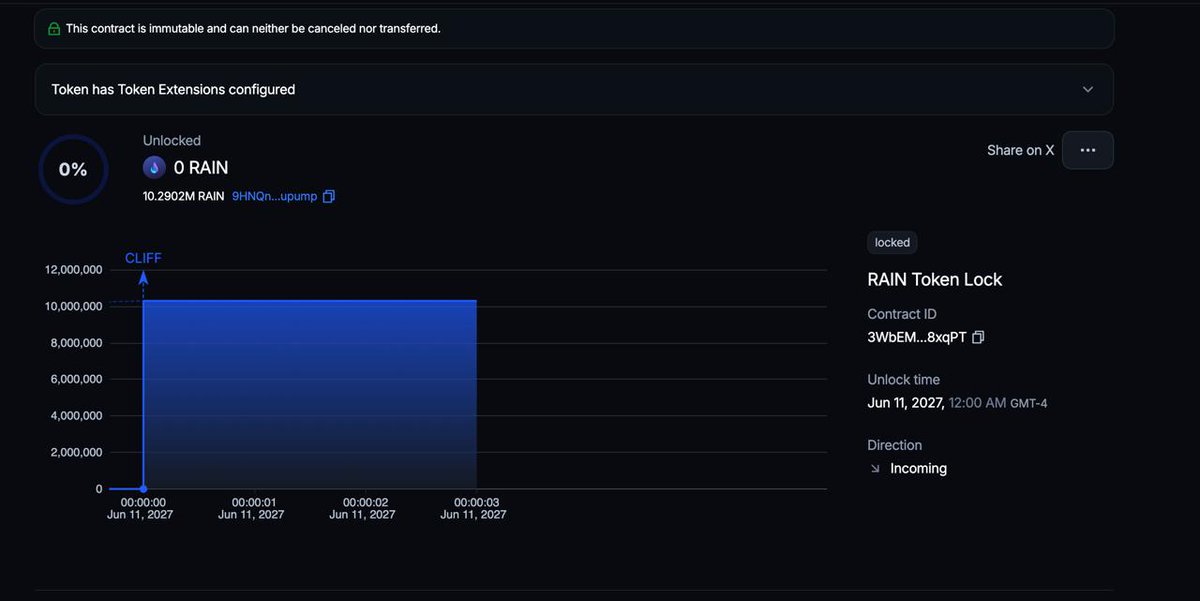This screenshot has height=601, width=1200.
Task: Click the 0% unlocked progress ring
Action: [73, 170]
